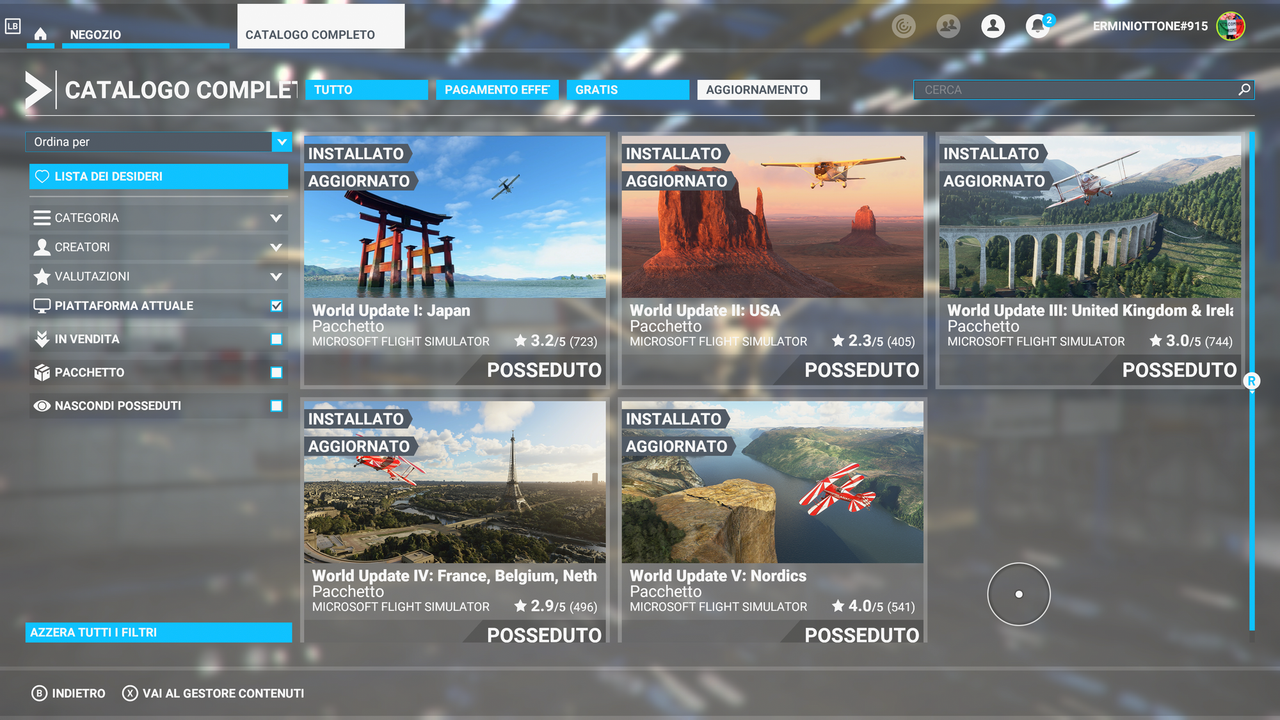The height and width of the screenshot is (720, 1280).
Task: Open the player profile icon
Action: 993,26
